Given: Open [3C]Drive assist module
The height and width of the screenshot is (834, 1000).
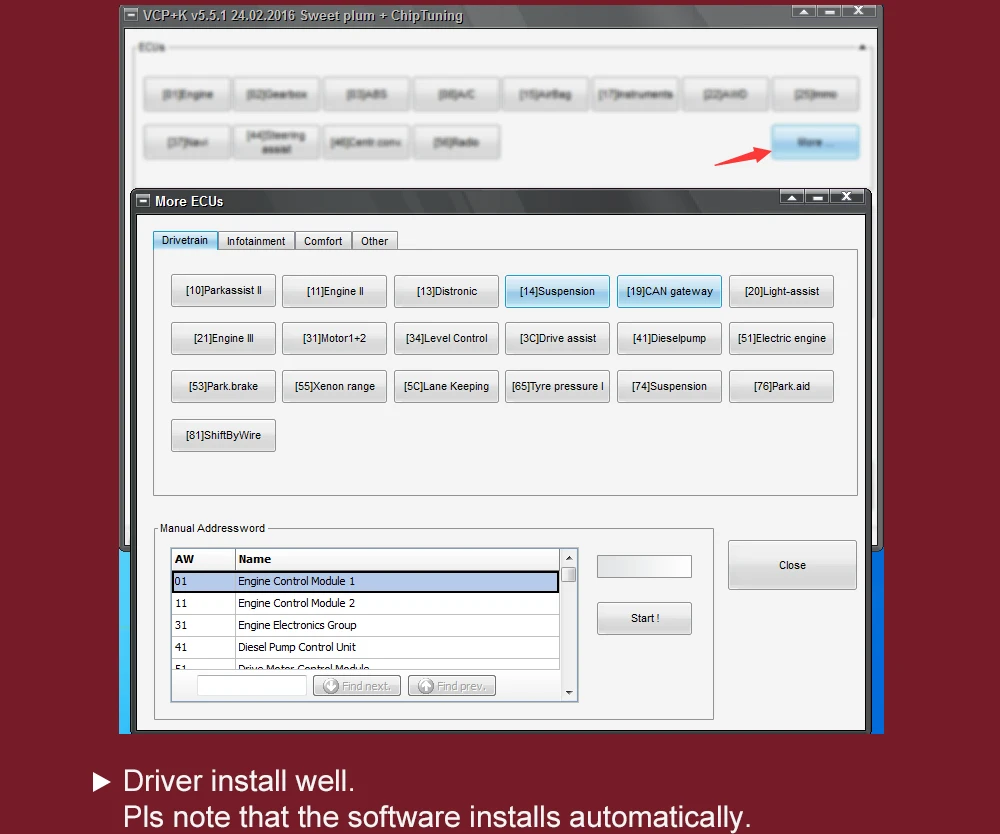Looking at the screenshot, I should point(557,339).
